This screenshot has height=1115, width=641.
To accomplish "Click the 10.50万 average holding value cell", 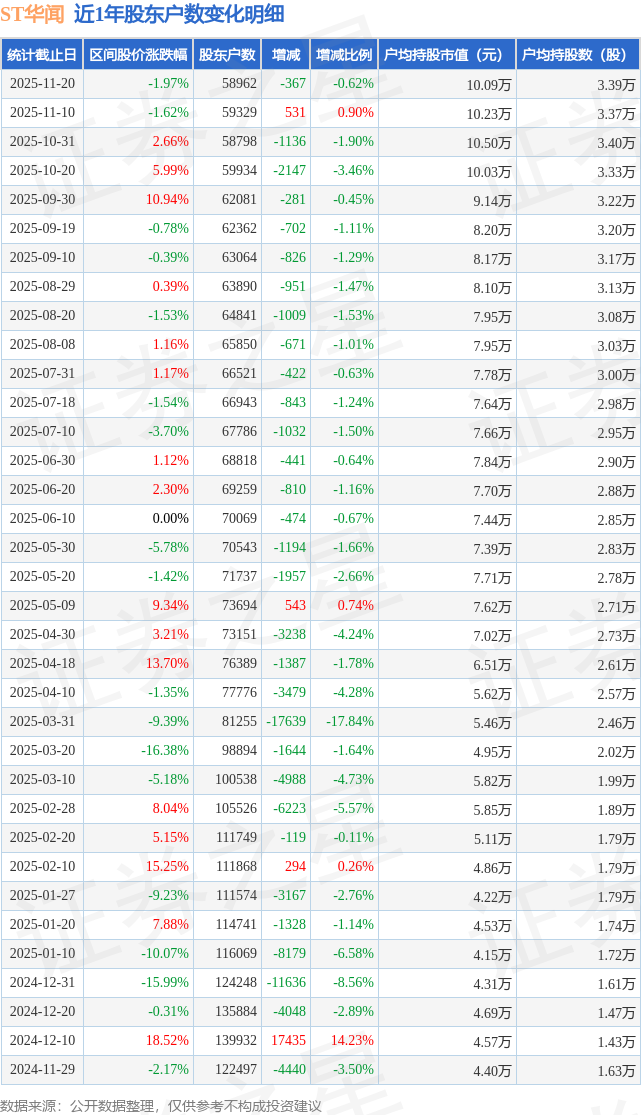I will (489, 142).
